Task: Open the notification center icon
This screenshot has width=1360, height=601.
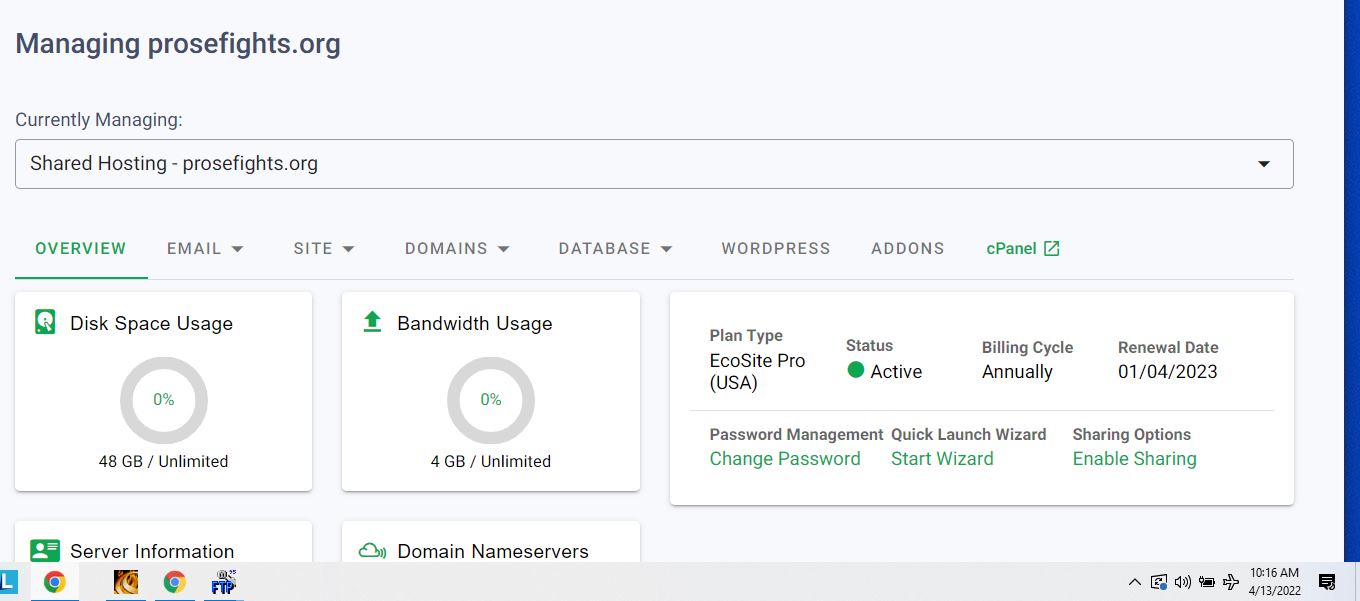Action: coord(1327,582)
